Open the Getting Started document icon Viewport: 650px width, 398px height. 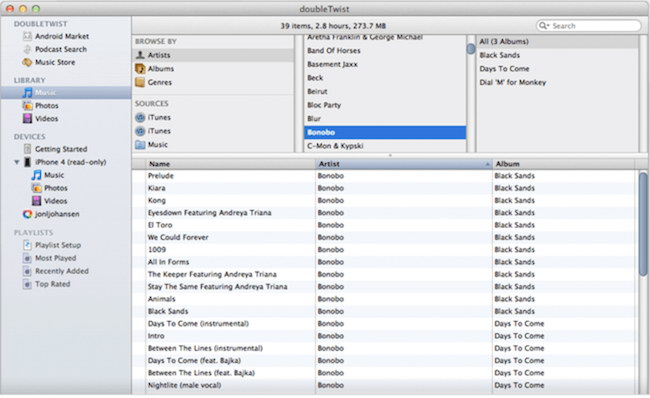coord(27,149)
